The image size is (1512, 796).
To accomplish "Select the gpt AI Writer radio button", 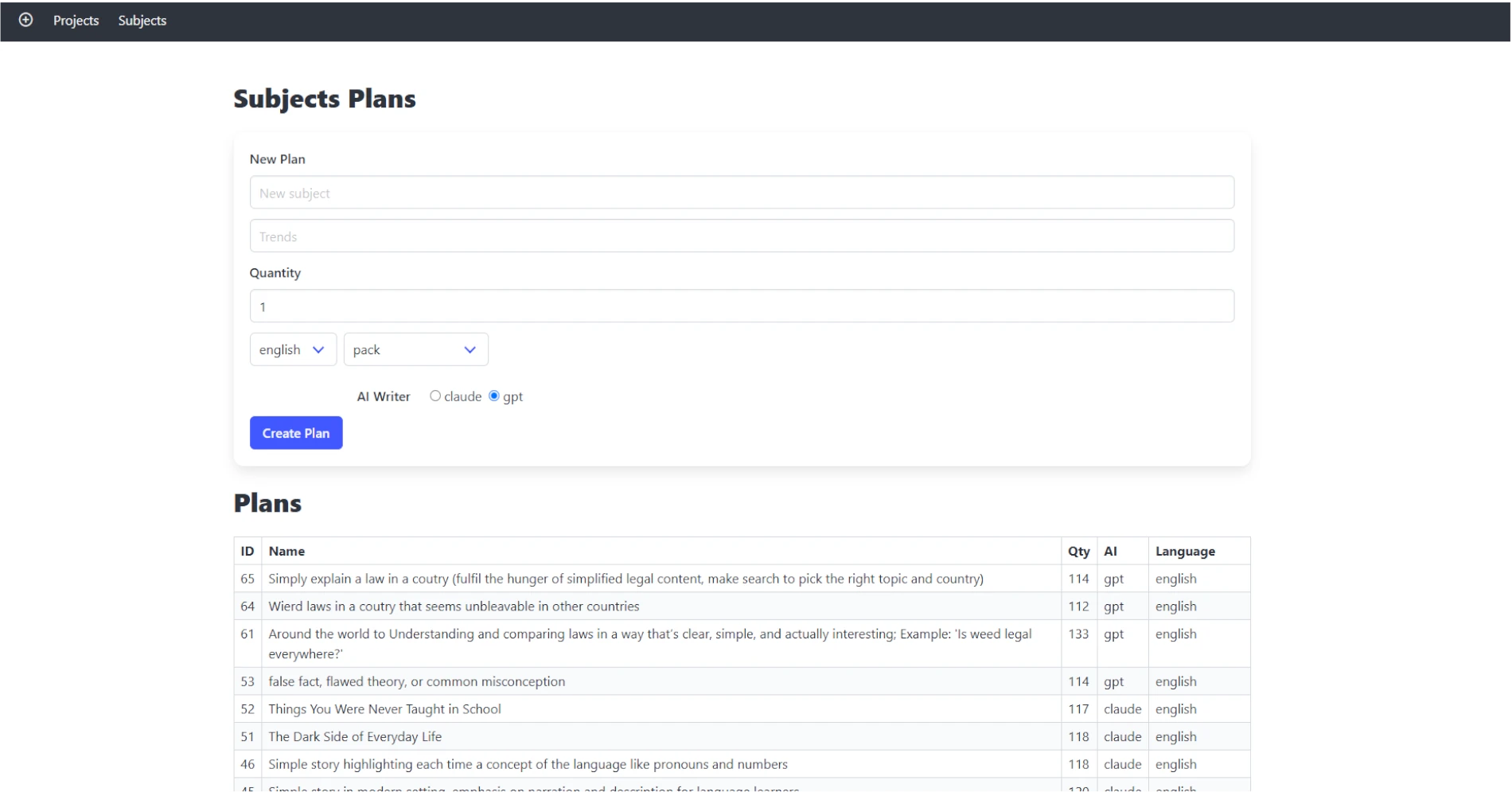I will 494,396.
